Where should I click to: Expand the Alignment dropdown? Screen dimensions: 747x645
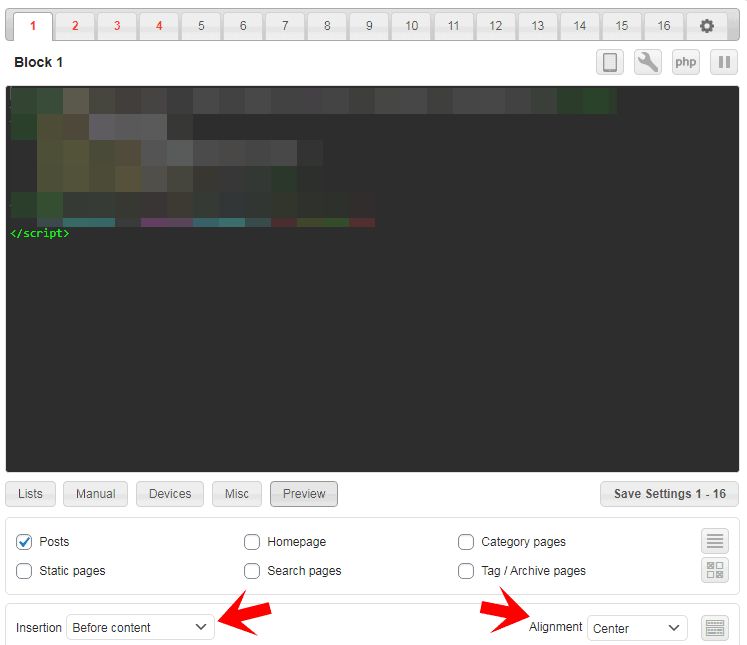coord(636,628)
